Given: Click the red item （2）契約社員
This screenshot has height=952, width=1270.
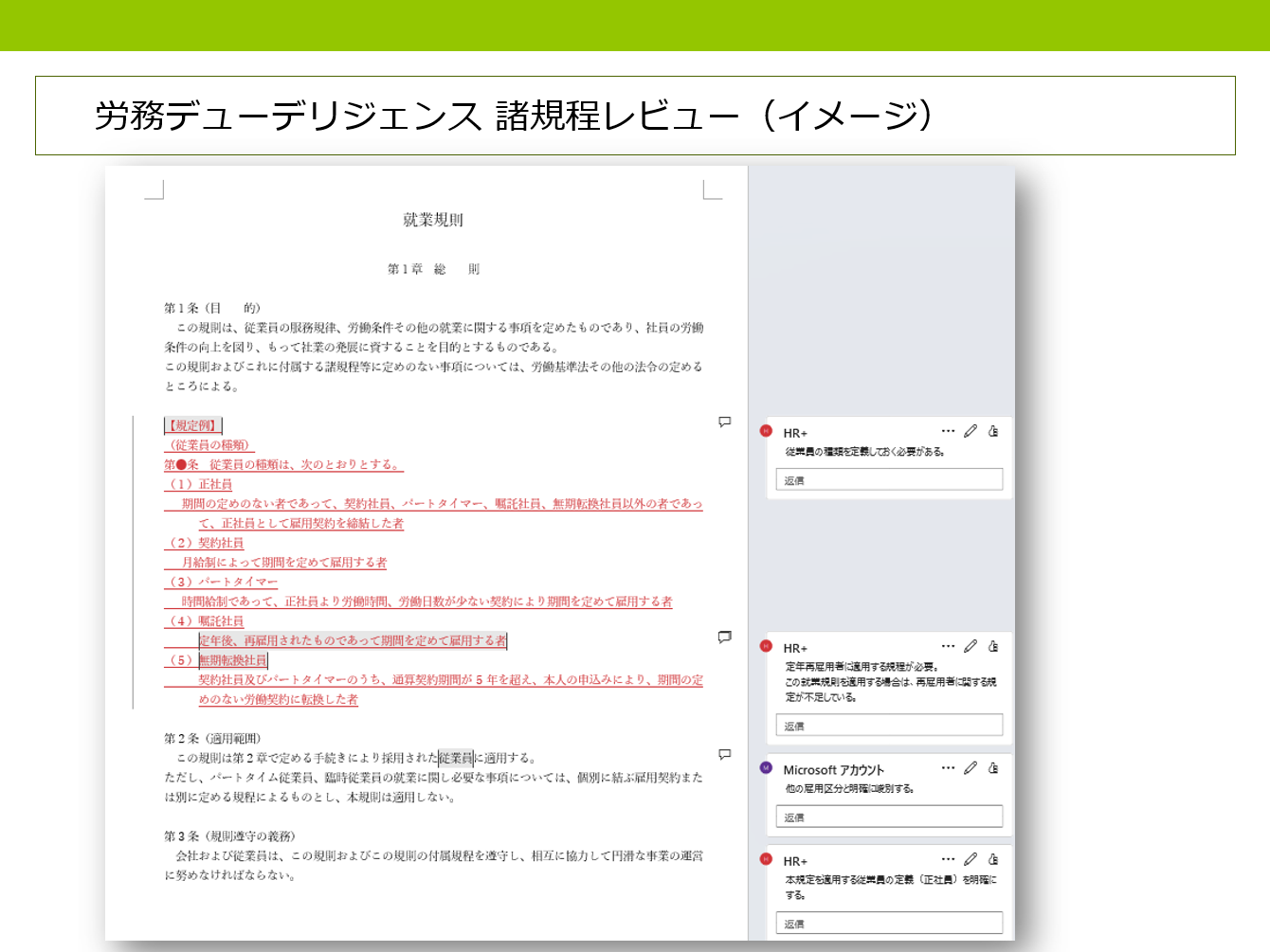Looking at the screenshot, I should 205,543.
